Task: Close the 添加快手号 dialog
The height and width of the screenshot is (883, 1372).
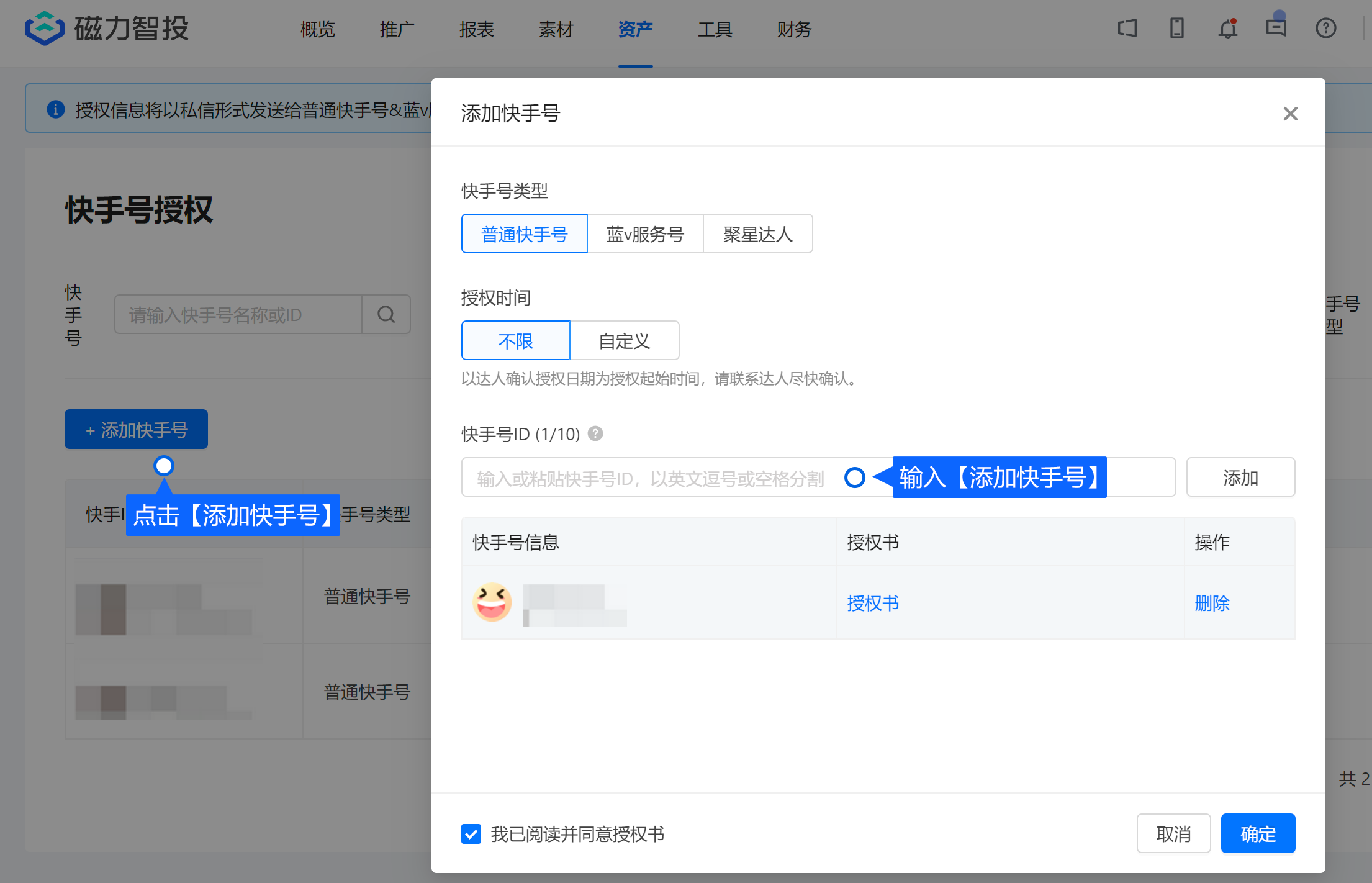Action: click(x=1290, y=114)
